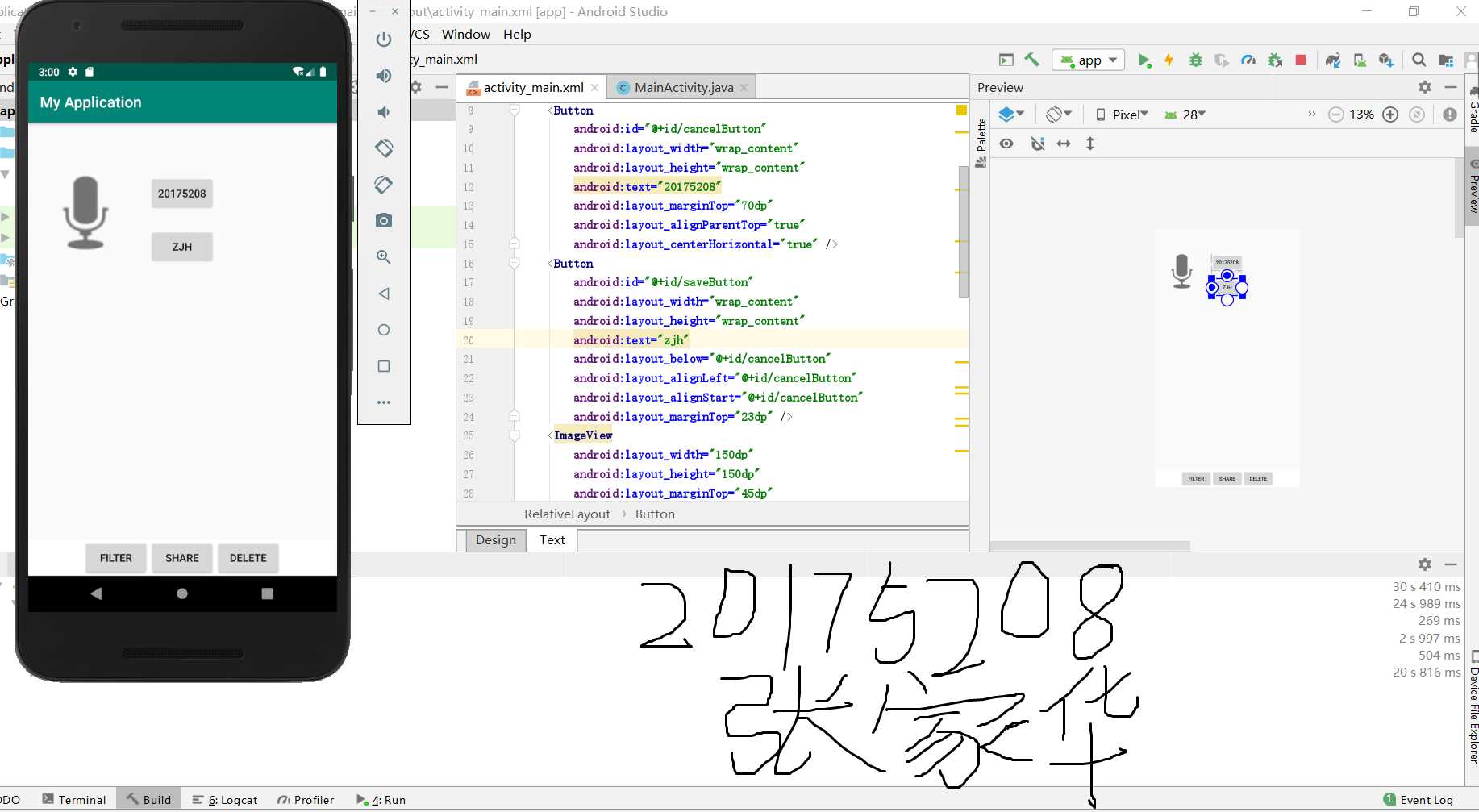Open Pixel device selection dropdown
The height and width of the screenshot is (812, 1479).
pyautogui.click(x=1122, y=115)
